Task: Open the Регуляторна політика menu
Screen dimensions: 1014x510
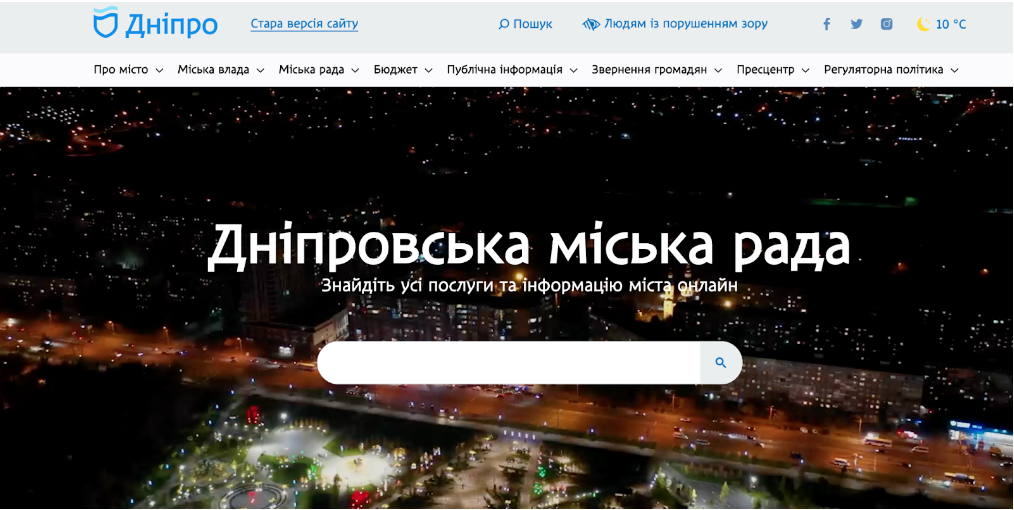Action: pos(883,70)
